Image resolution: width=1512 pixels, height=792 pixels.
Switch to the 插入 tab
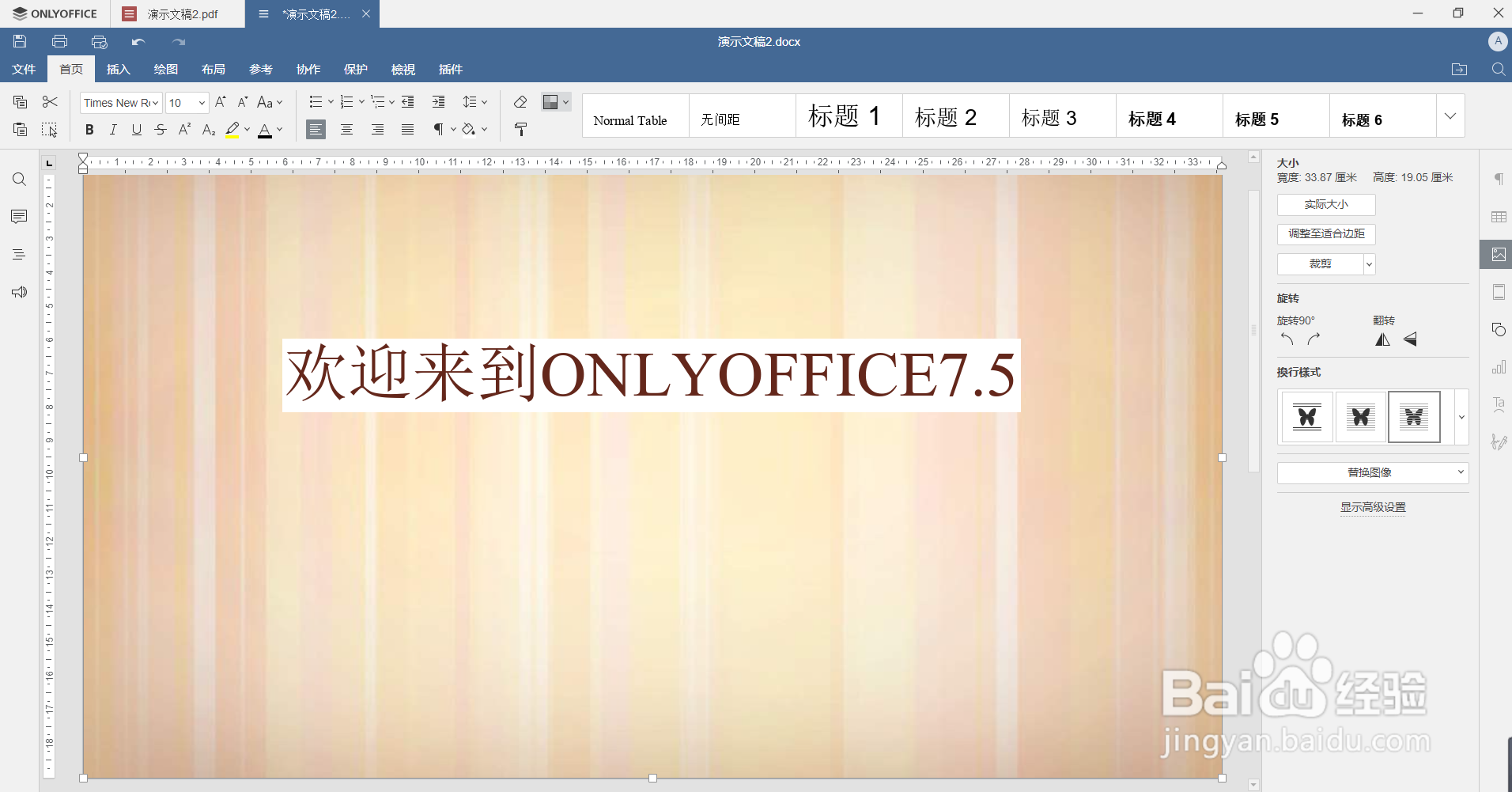[x=119, y=70]
